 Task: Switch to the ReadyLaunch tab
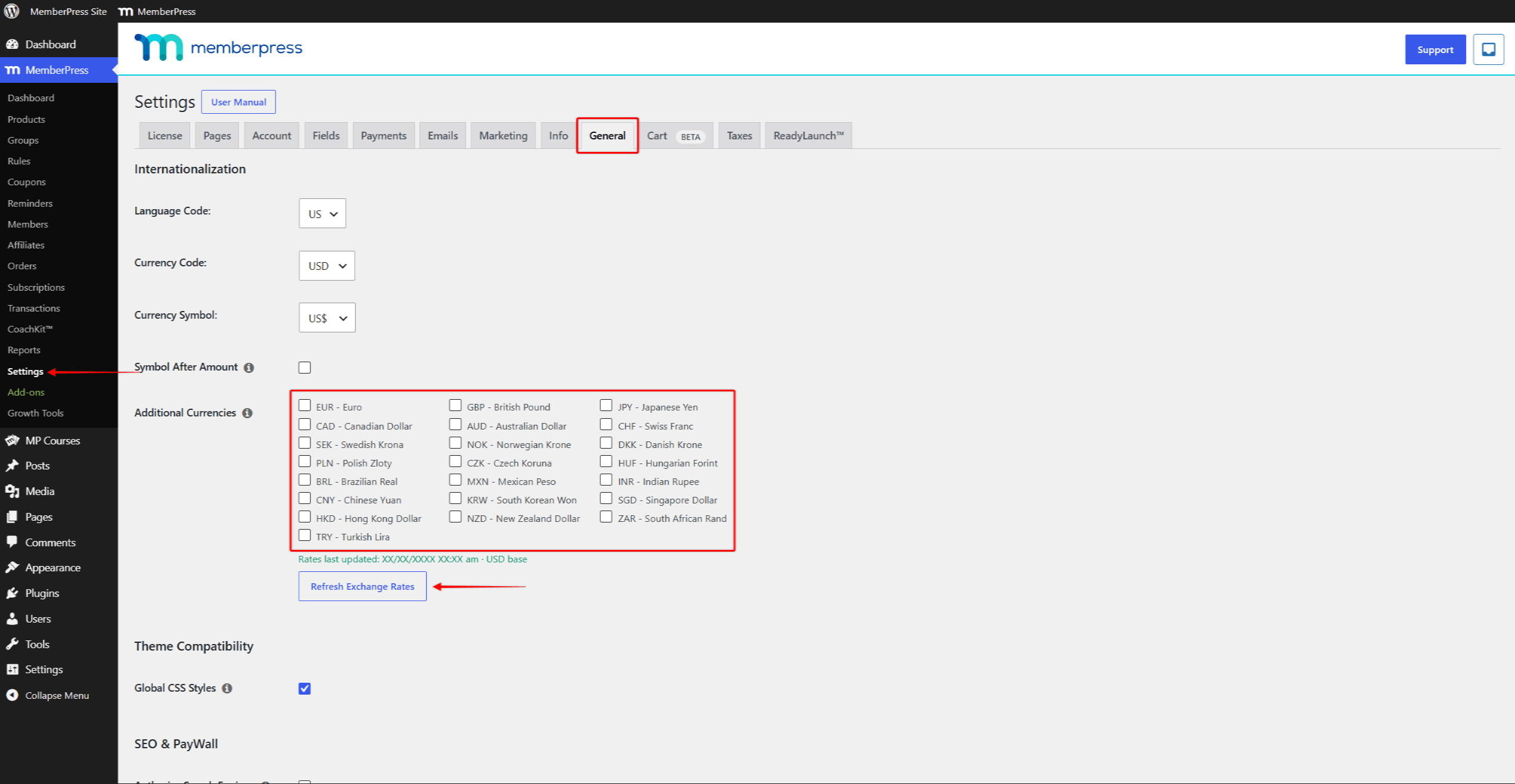pyautogui.click(x=808, y=136)
